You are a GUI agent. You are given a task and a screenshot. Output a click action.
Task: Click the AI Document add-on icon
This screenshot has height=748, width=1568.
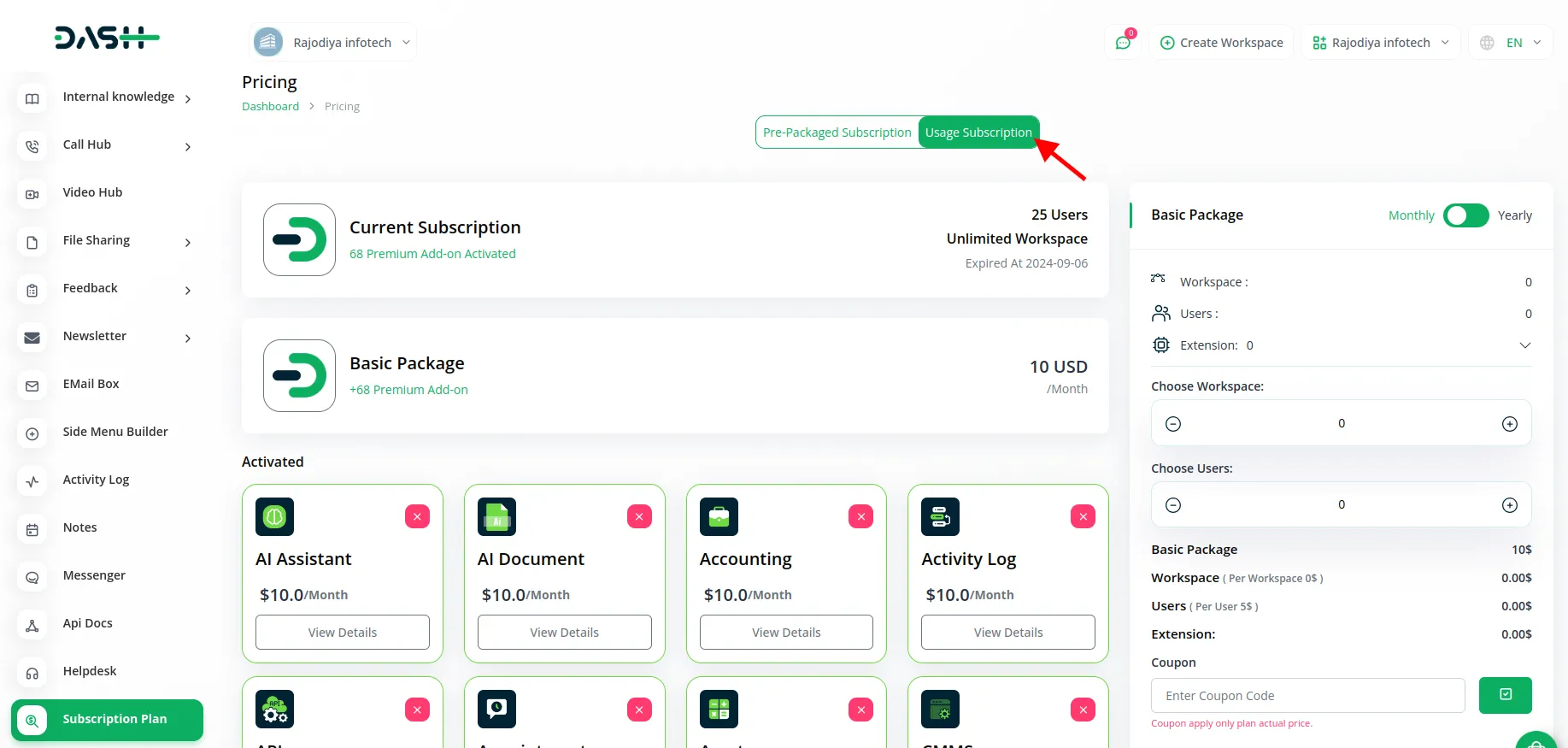[496, 516]
